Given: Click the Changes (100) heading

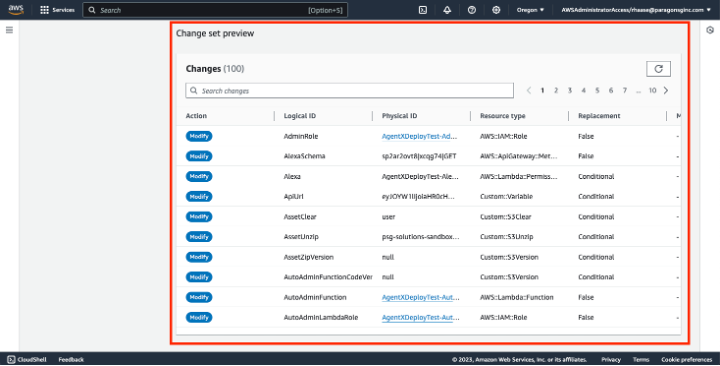Looking at the screenshot, I should point(215,69).
